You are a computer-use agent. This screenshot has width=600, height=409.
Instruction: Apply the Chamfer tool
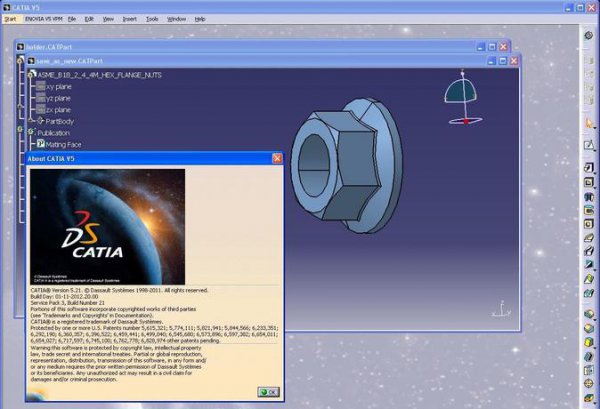pyautogui.click(x=589, y=328)
